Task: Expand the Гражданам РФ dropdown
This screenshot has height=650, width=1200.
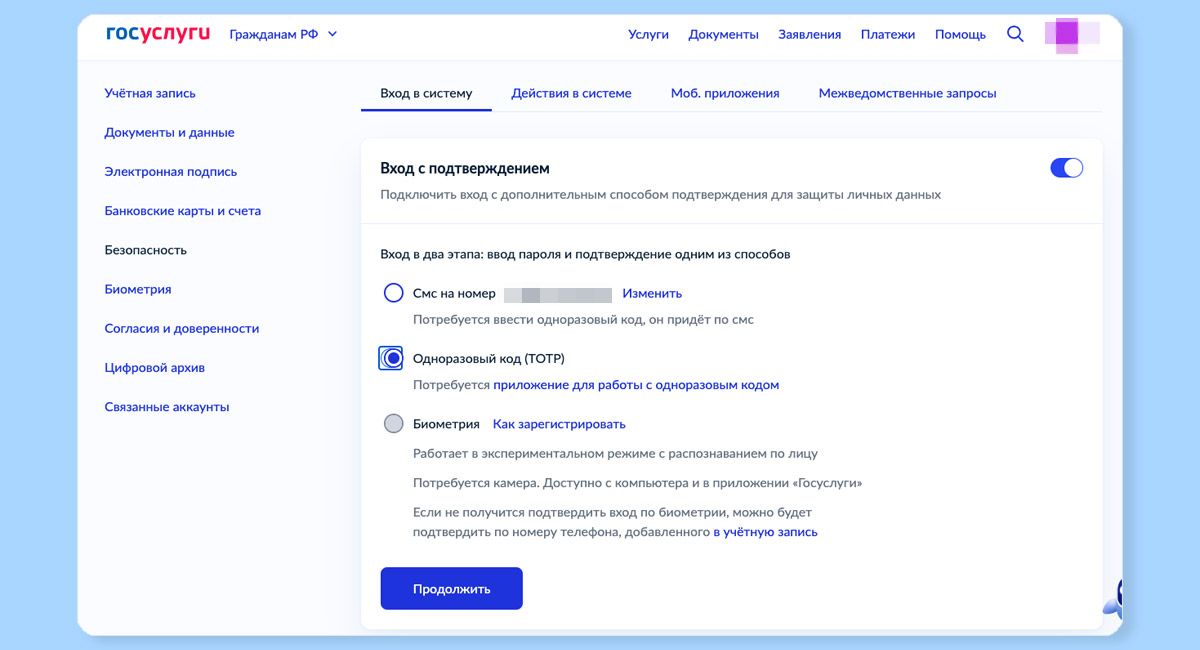Action: 283,34
